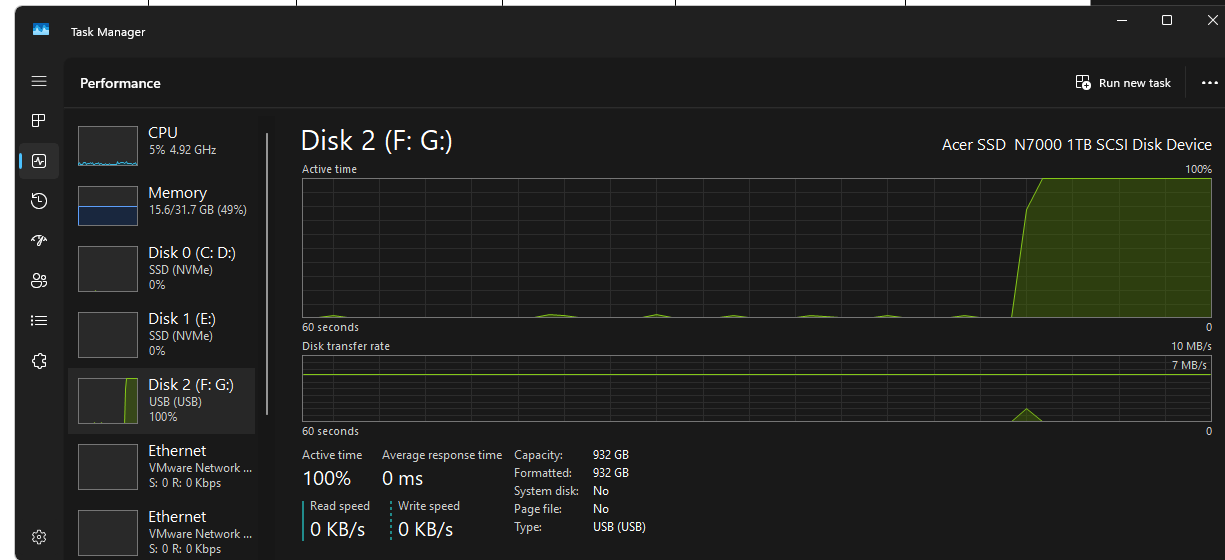Click the Disk 1 mini graph thumbnail
This screenshot has width=1225, height=560.
108,335
